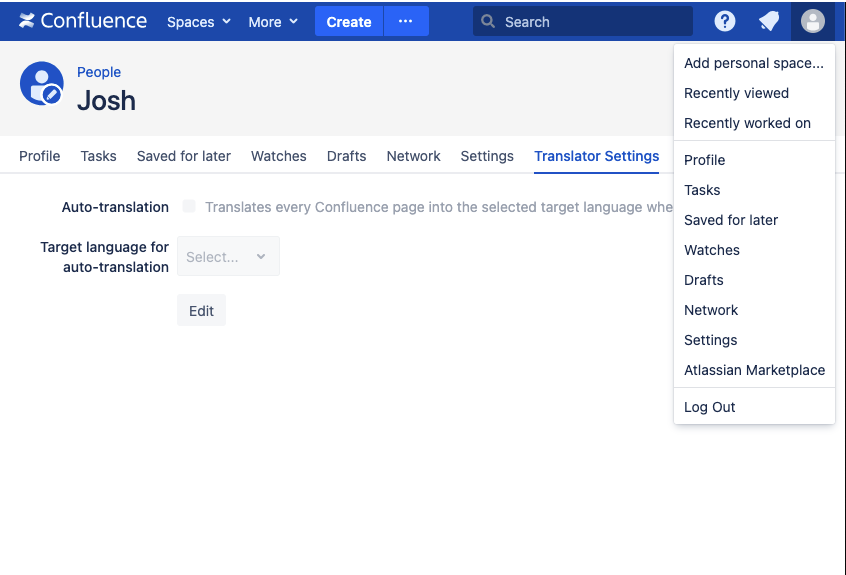
Task: Select Log Out from user menu
Action: click(x=710, y=407)
